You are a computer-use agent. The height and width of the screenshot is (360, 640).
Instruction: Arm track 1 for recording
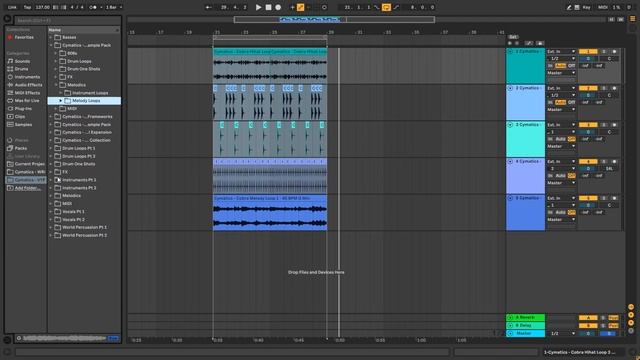click(x=614, y=51)
